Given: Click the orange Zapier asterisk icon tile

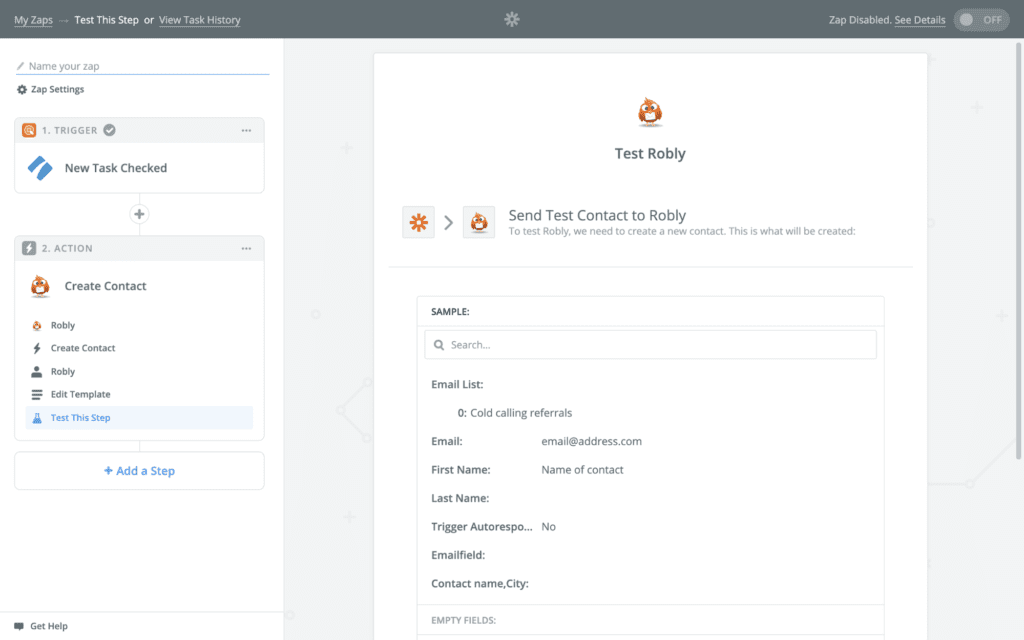Looking at the screenshot, I should [x=419, y=222].
